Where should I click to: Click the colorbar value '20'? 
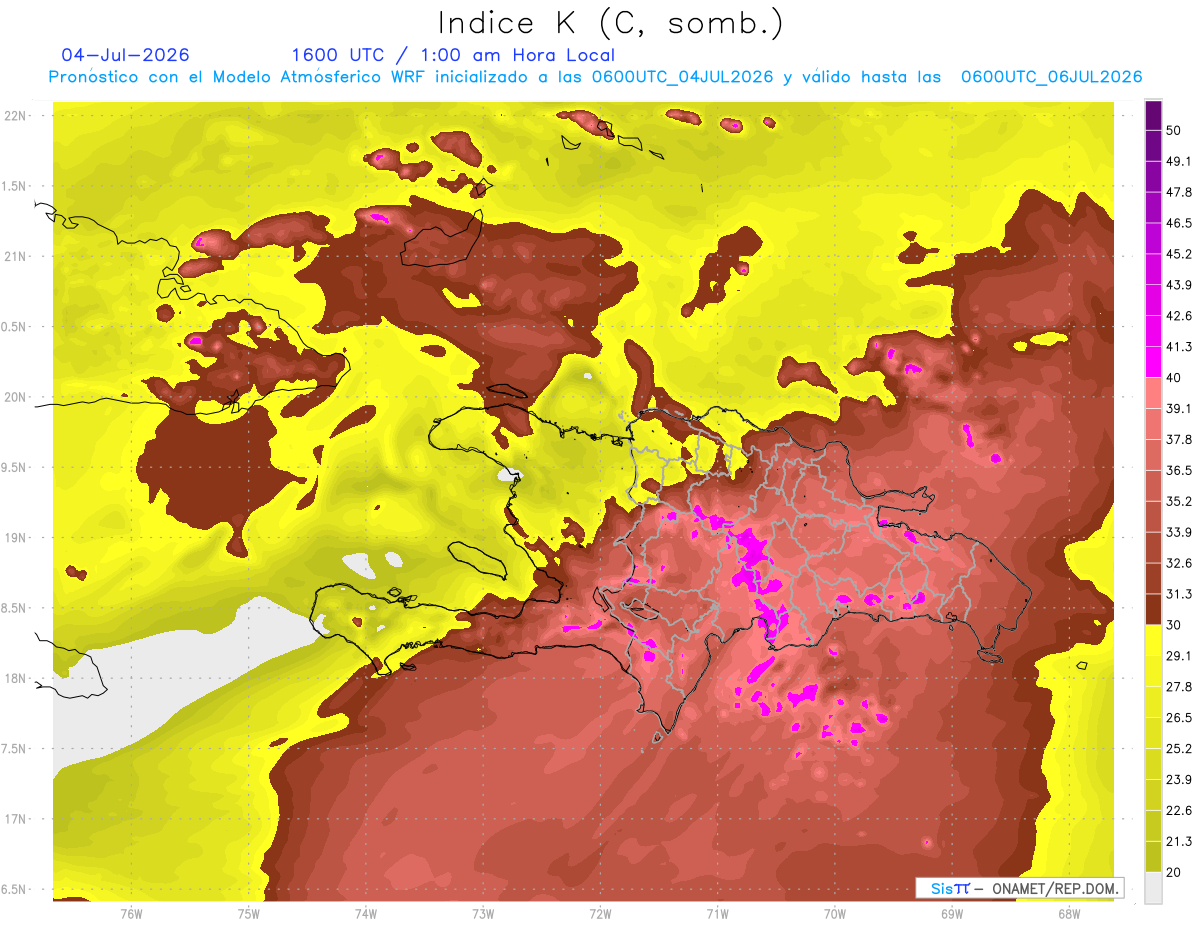tap(1175, 872)
